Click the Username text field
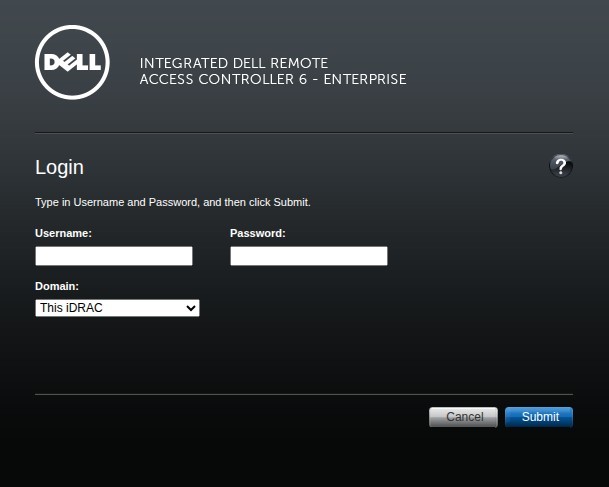609x487 pixels. click(113, 256)
